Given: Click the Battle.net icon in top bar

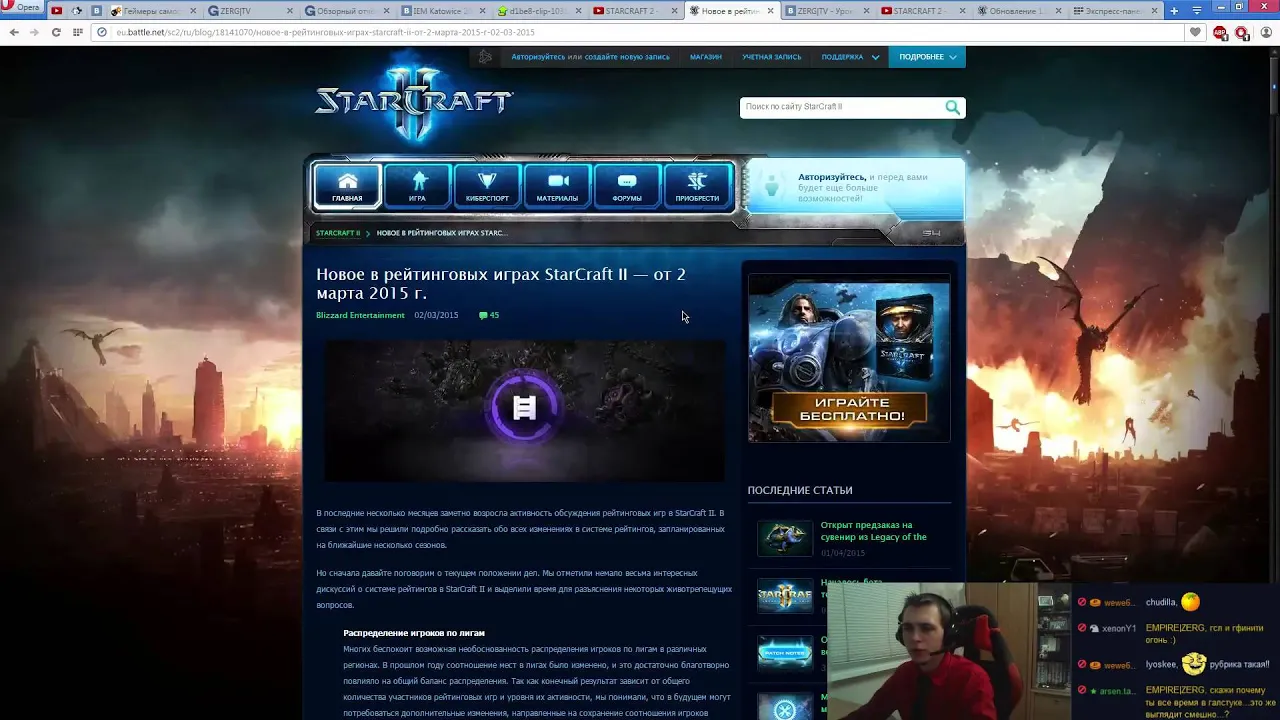Looking at the screenshot, I should pyautogui.click(x=485, y=57).
